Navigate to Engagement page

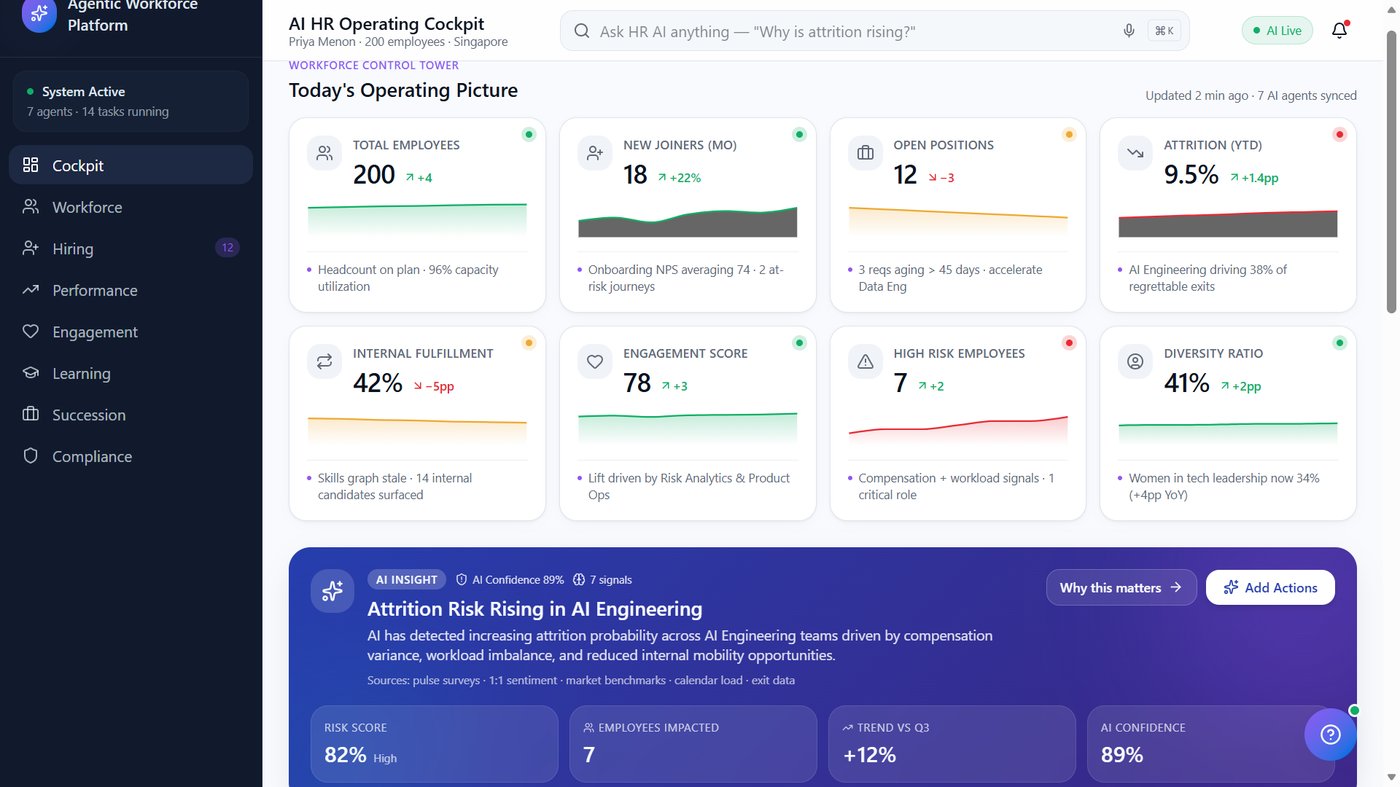point(131,331)
